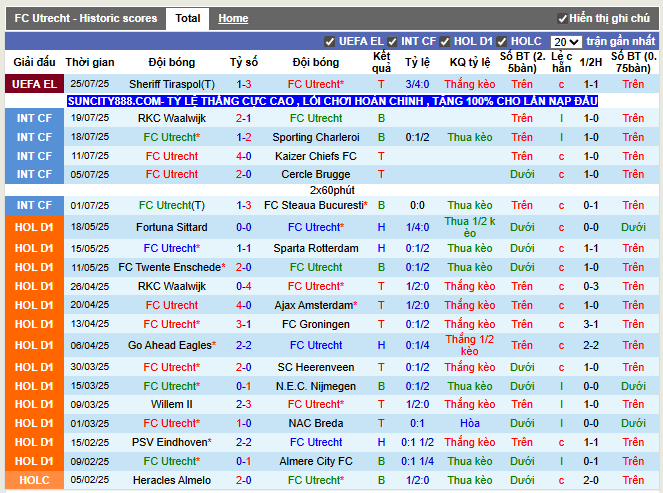Viewport: 663px width, 493px height.
Task: Click HOL D1 label for 18/05/25 match
Action: click(x=34, y=227)
